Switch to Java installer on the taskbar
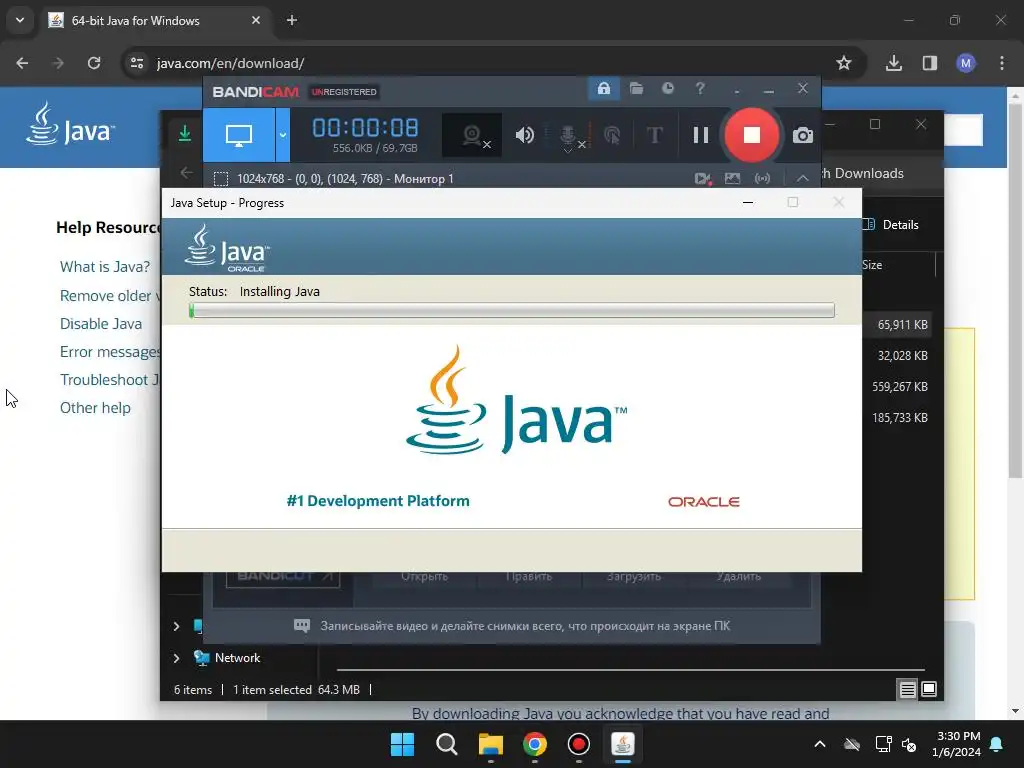This screenshot has width=1024, height=768. click(x=623, y=744)
